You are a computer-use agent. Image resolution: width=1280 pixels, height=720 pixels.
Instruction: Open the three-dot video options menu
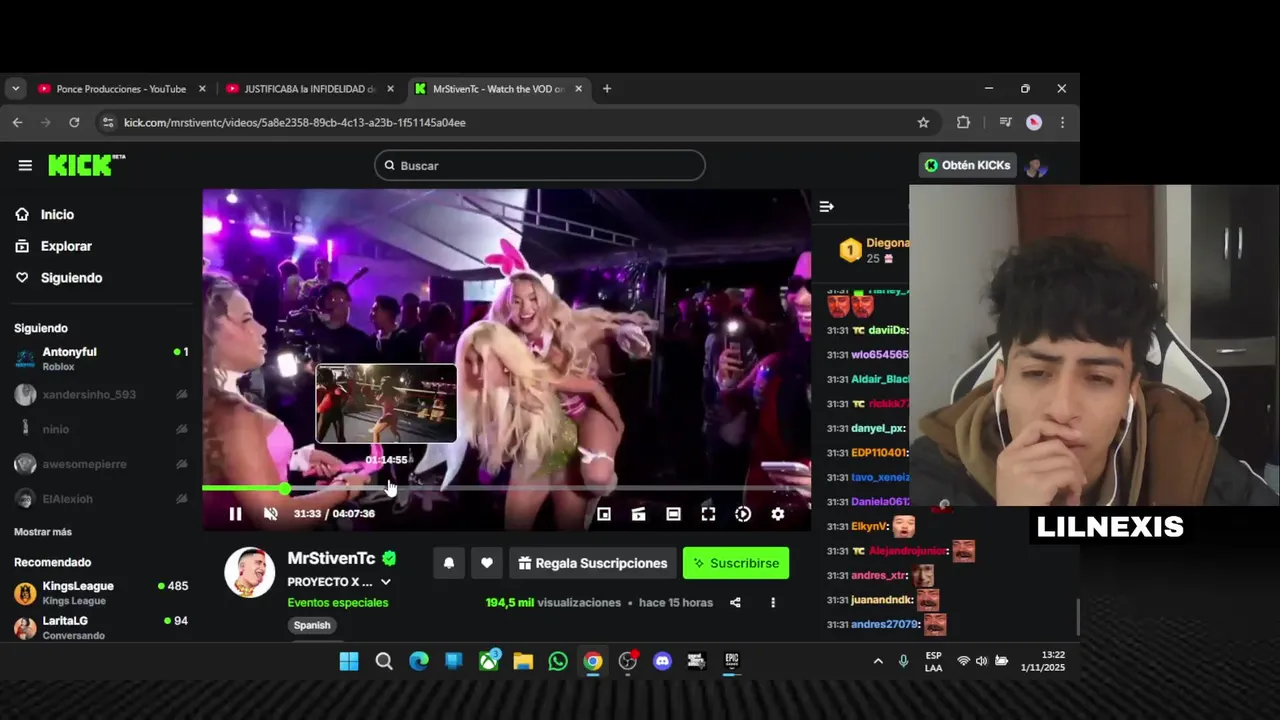[773, 603]
